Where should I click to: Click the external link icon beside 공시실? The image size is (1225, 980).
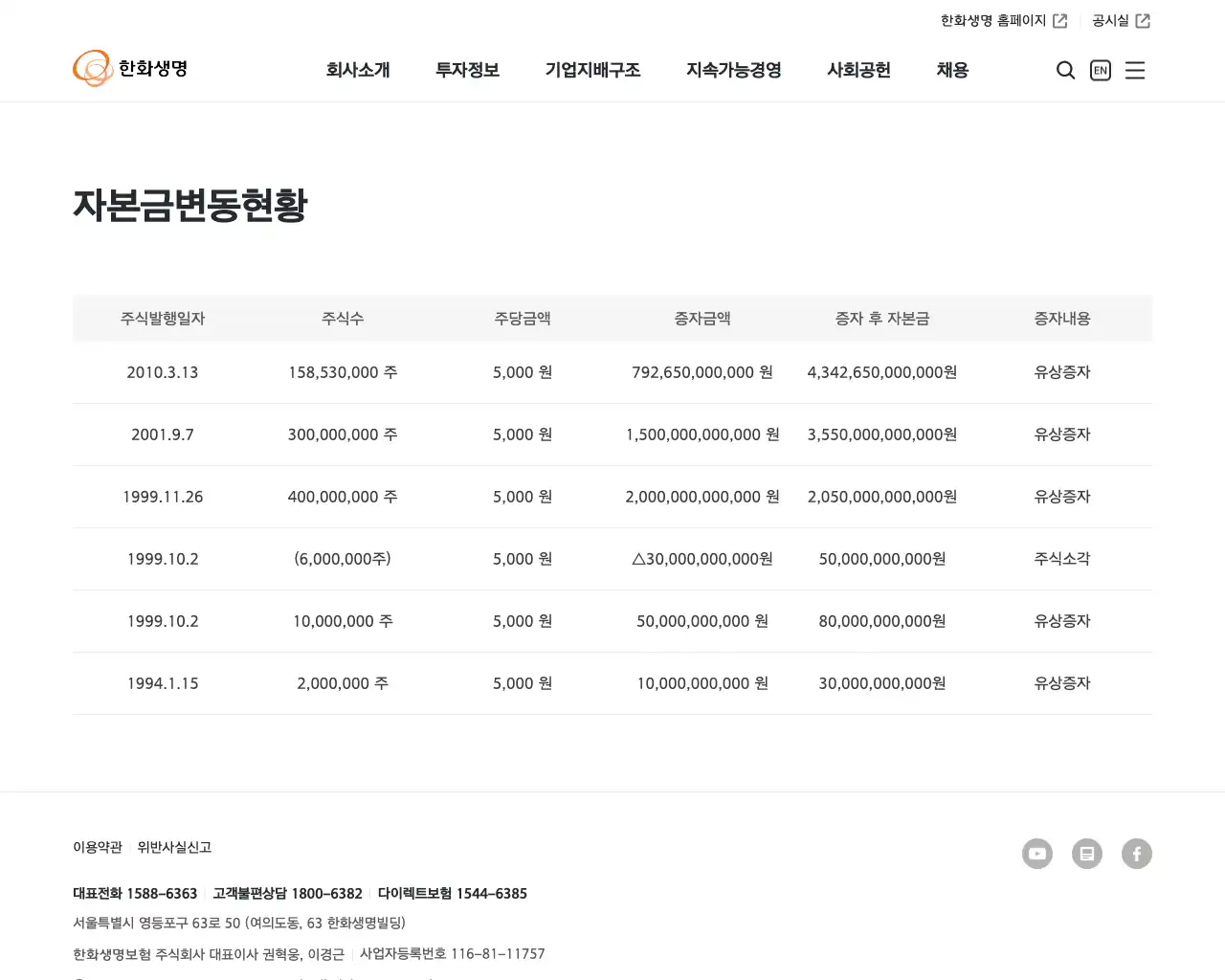(1145, 19)
